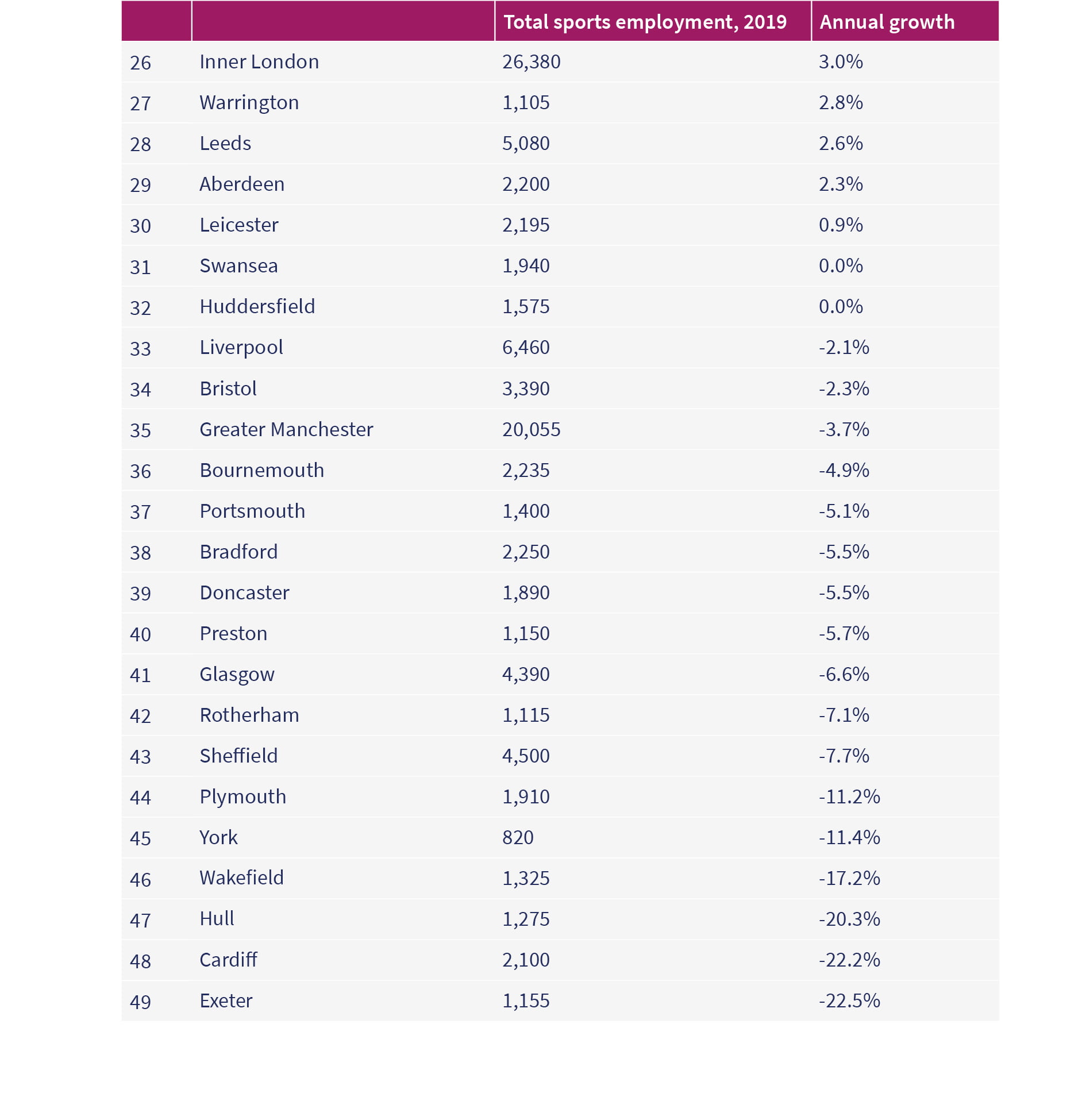Screen dimensions: 1086x1120
Task: Click Liverpool's employment figure 6,460
Action: 526,347
